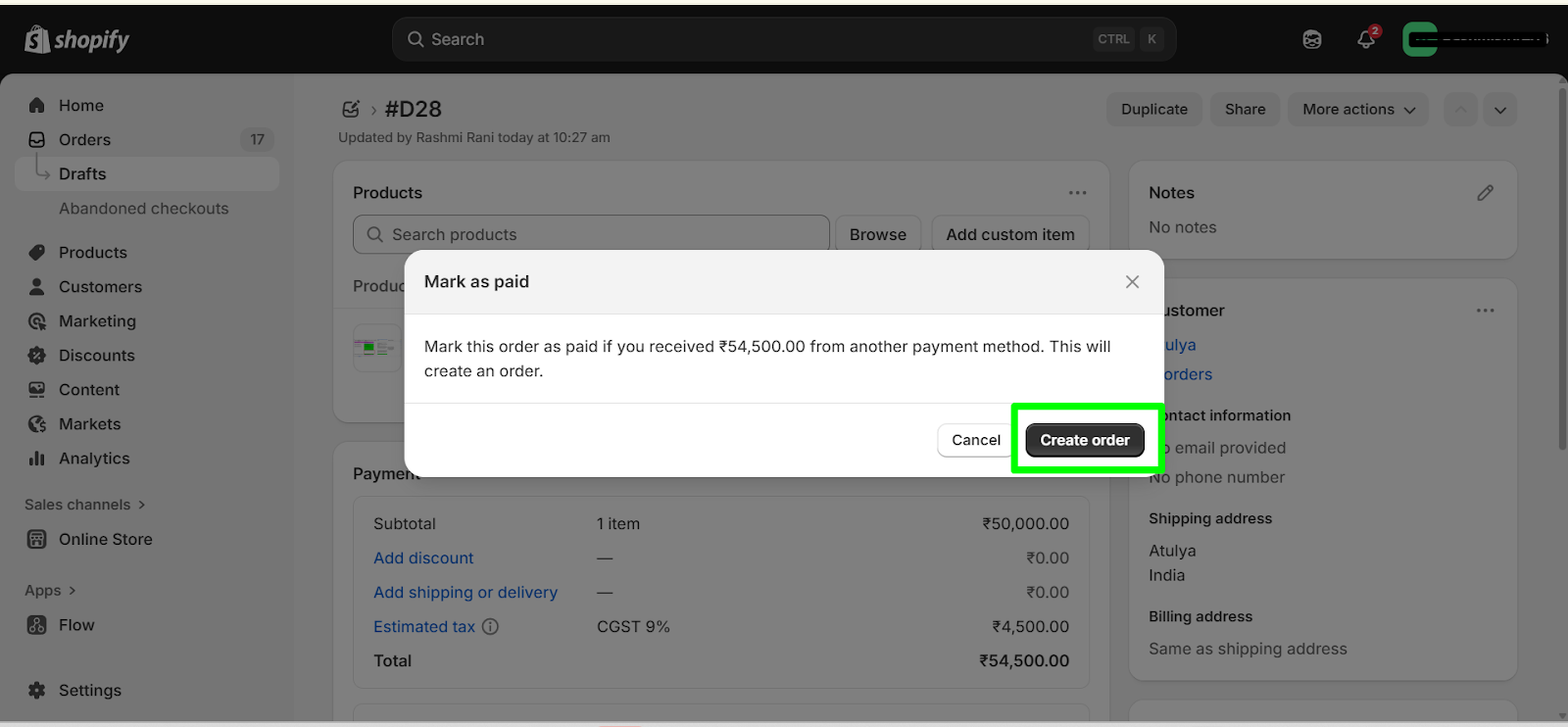Close the Mark as paid dialog

tap(1132, 282)
